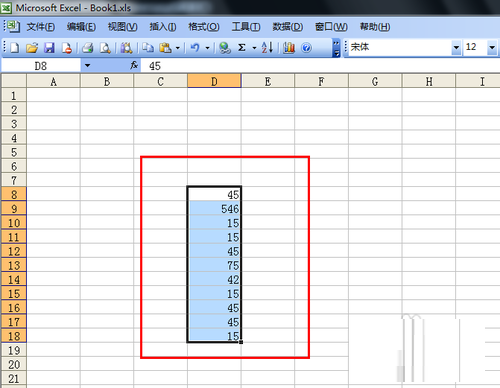Select row 5 header

14,152
